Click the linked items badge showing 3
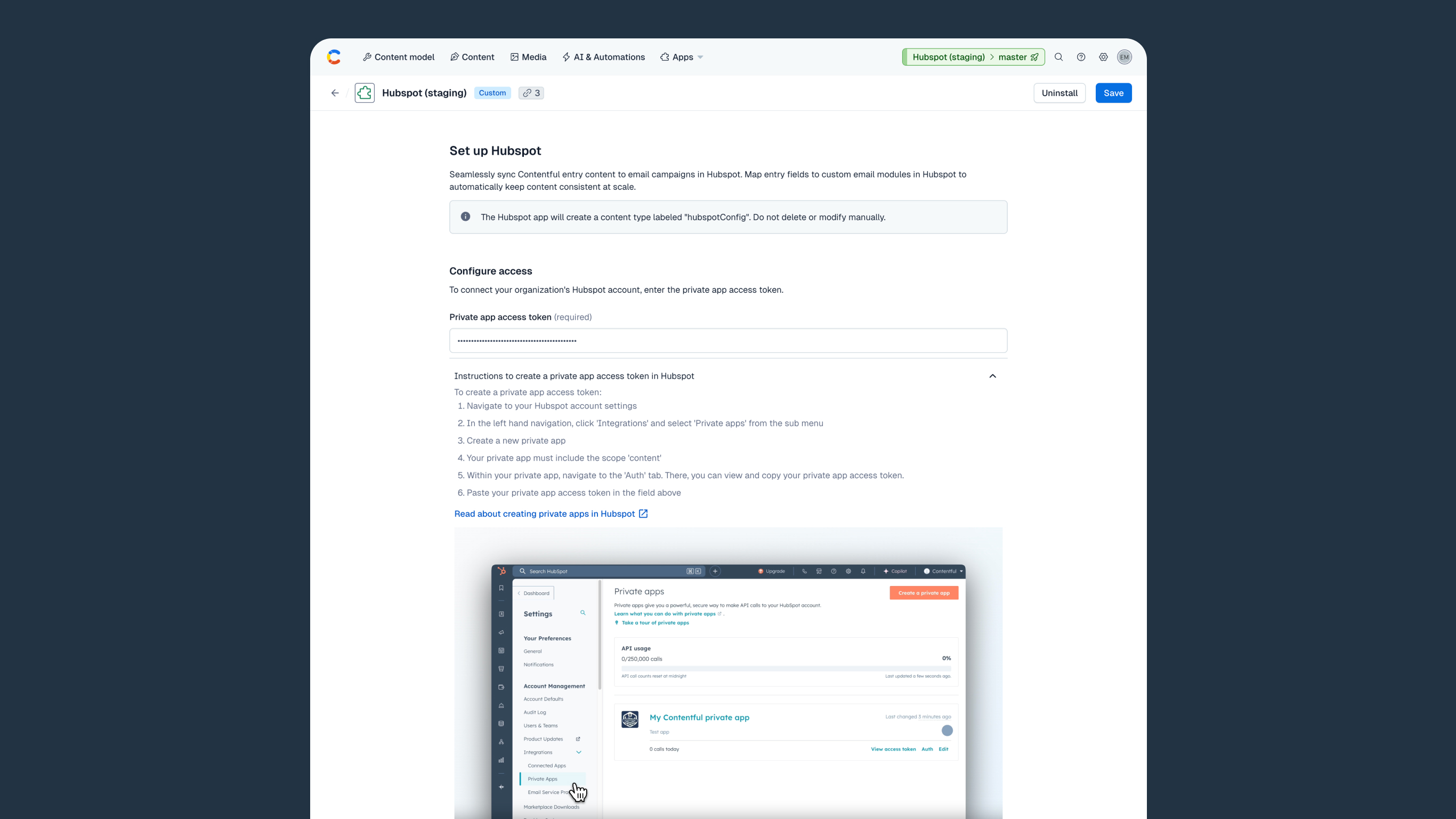 [x=531, y=93]
